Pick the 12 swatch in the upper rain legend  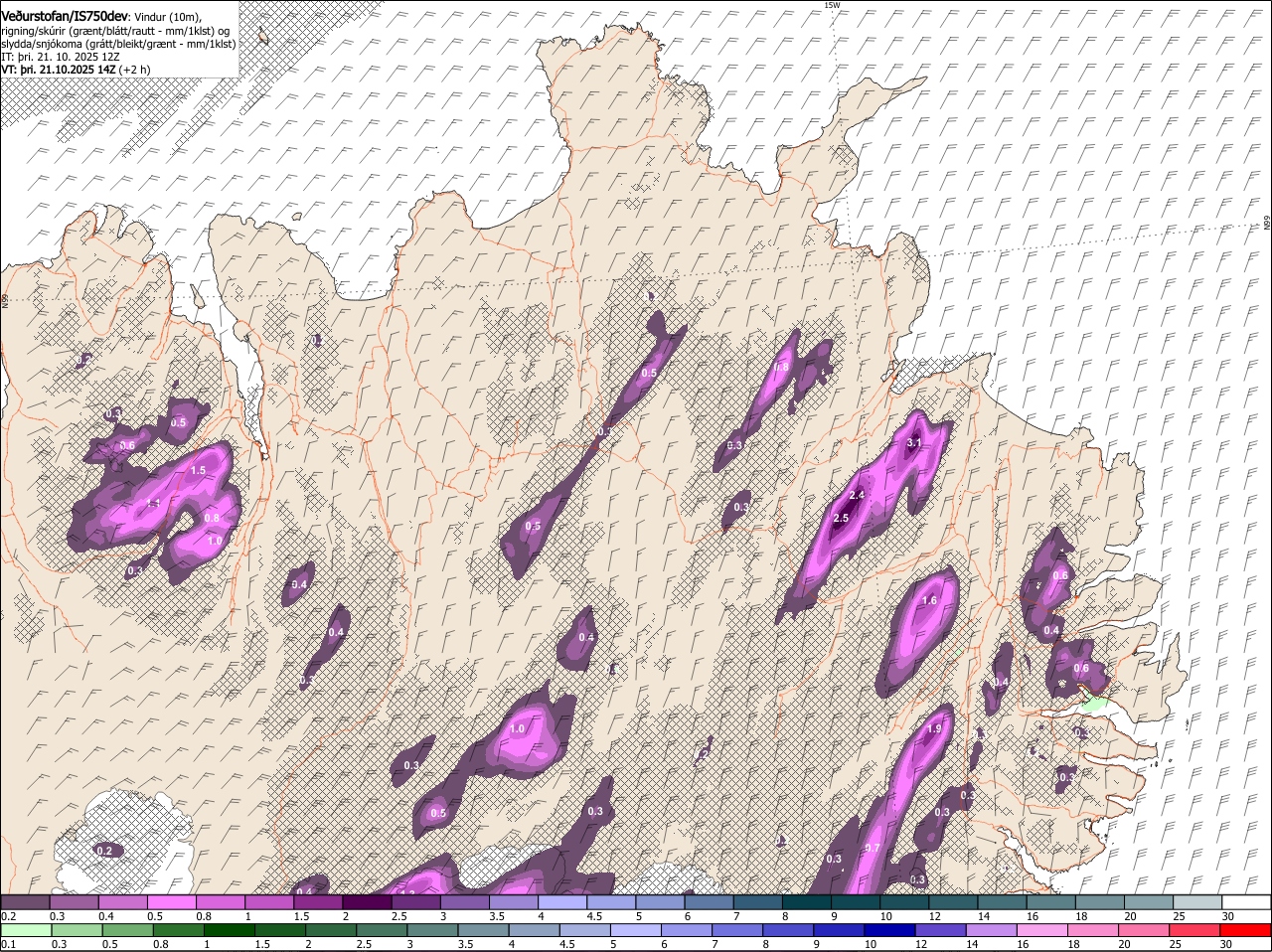(953, 902)
